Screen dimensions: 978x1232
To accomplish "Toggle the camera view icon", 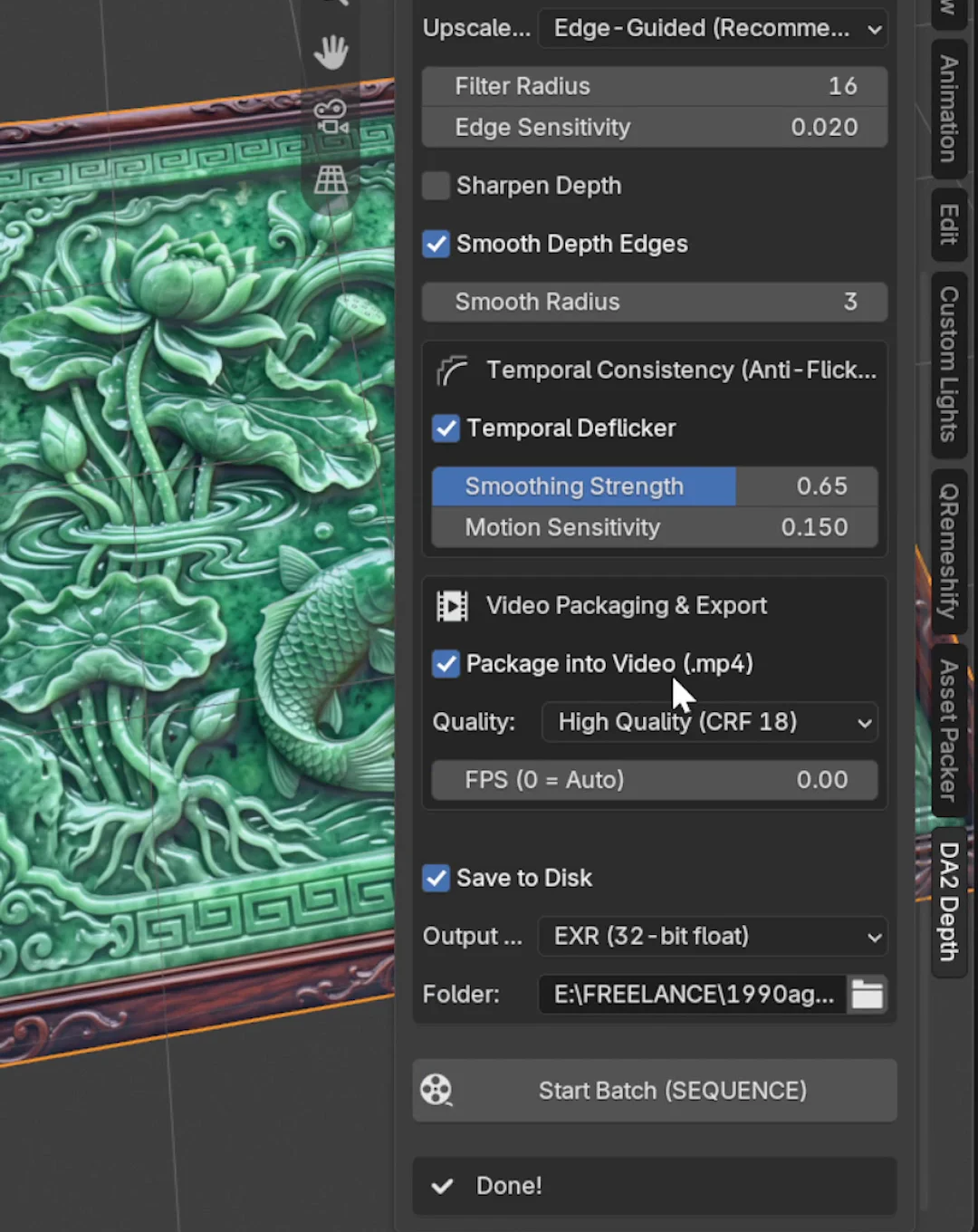I will [331, 117].
